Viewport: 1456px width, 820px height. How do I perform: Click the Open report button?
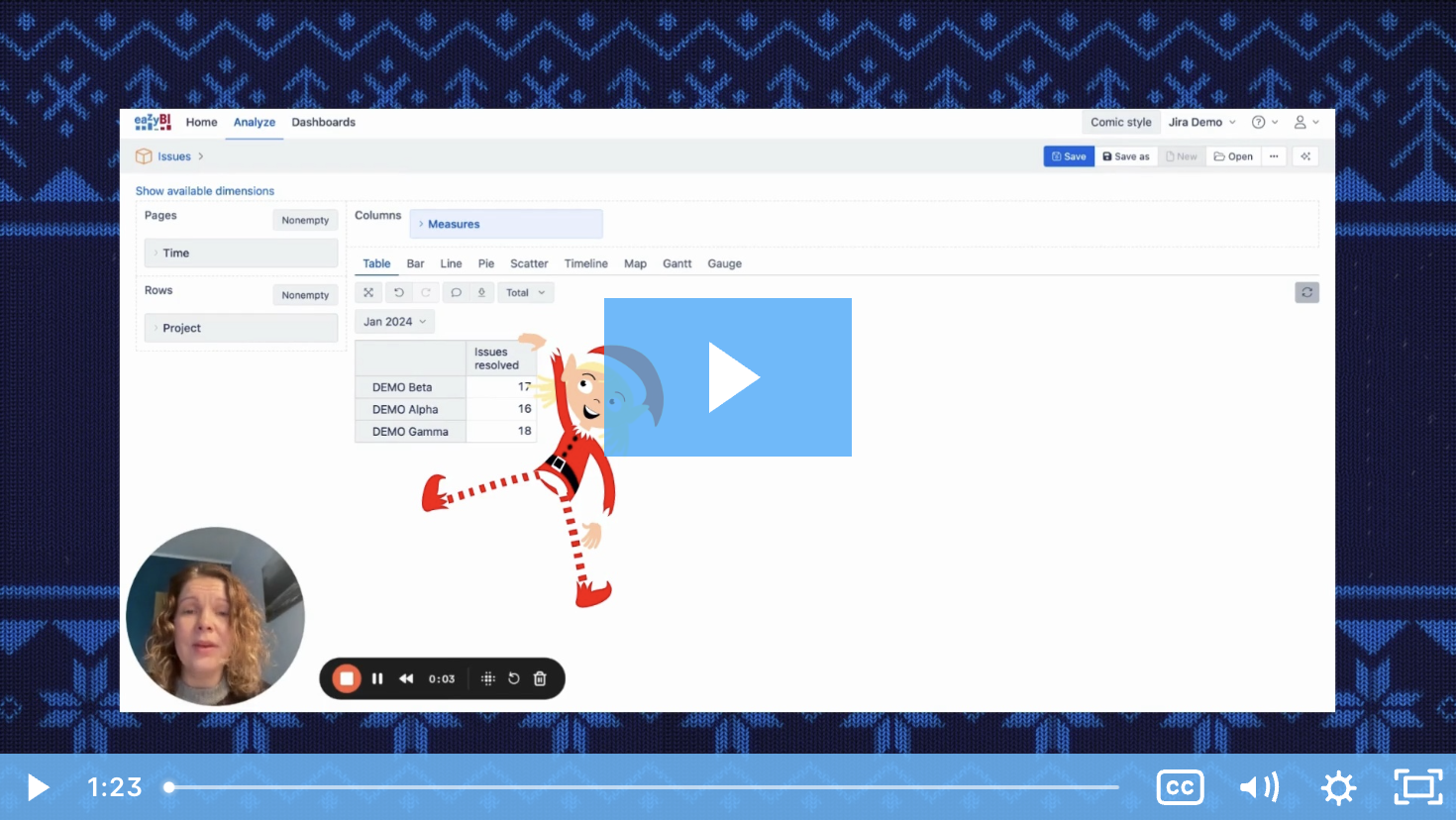1233,156
